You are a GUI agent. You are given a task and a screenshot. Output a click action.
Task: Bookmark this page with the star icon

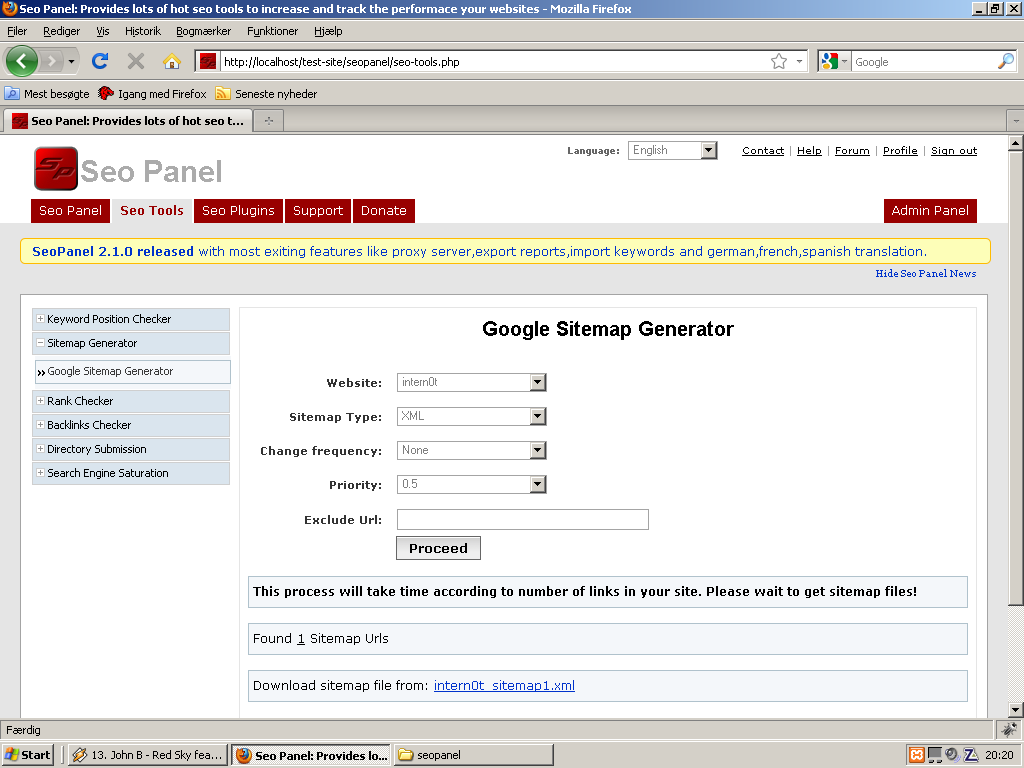(x=778, y=61)
